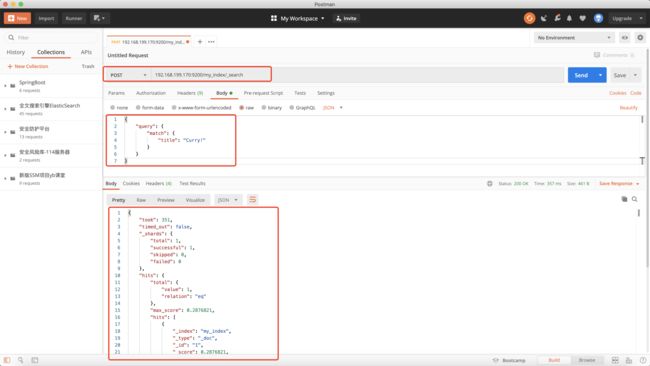Viewport: 650px width, 366px height.
Task: Select the form-data body type
Action: point(150,107)
